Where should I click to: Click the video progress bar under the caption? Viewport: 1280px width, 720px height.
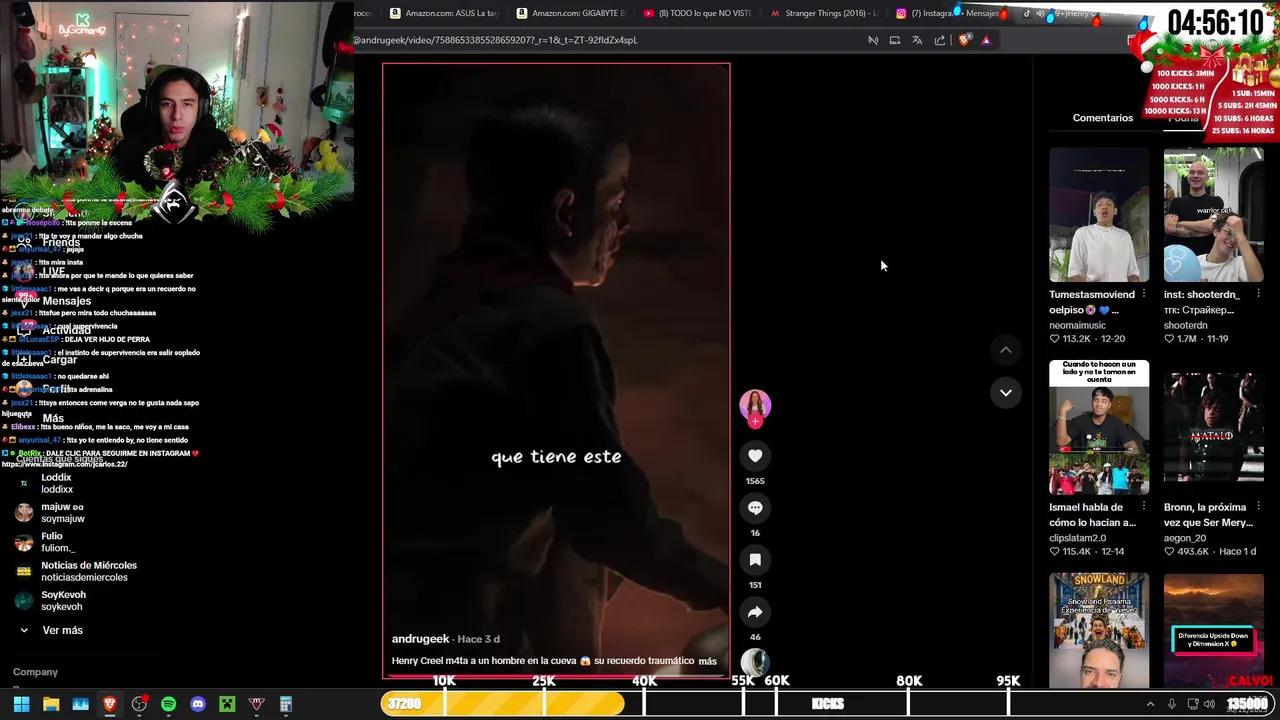556,676
